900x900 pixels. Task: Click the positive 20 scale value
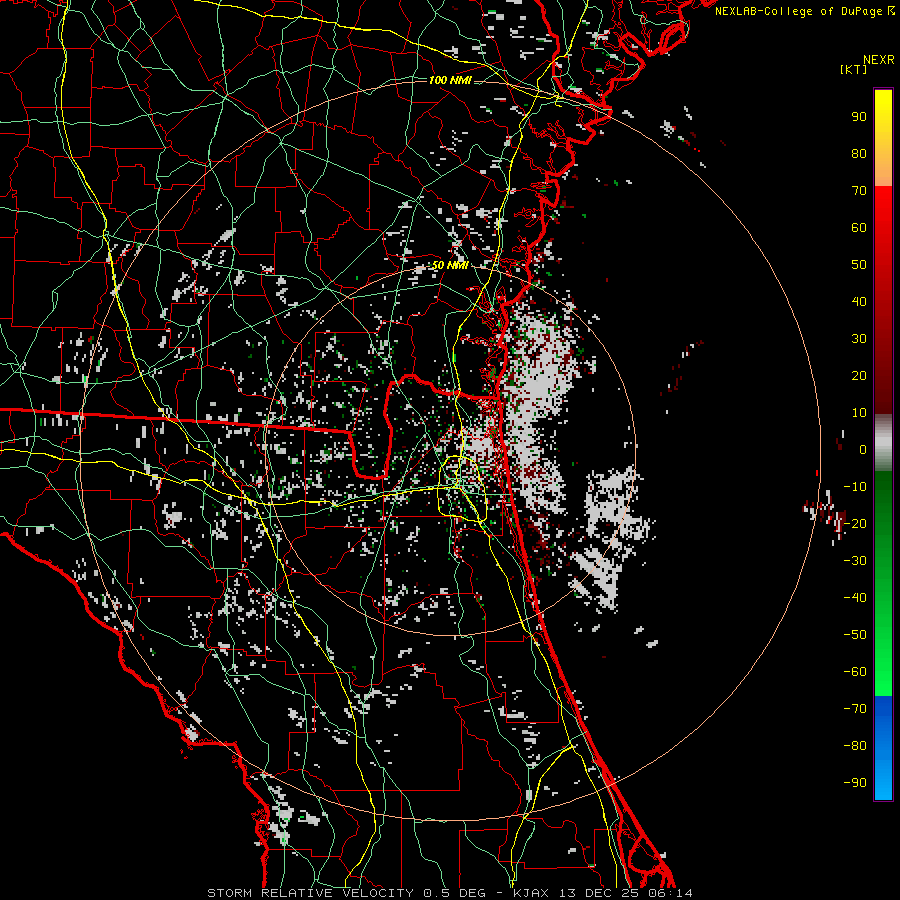pos(859,376)
